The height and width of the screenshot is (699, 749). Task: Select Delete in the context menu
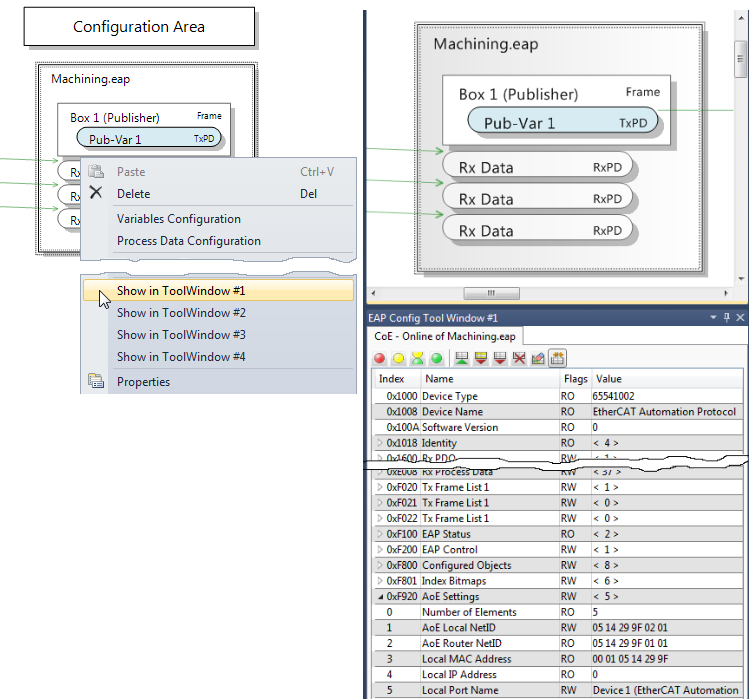(218, 194)
